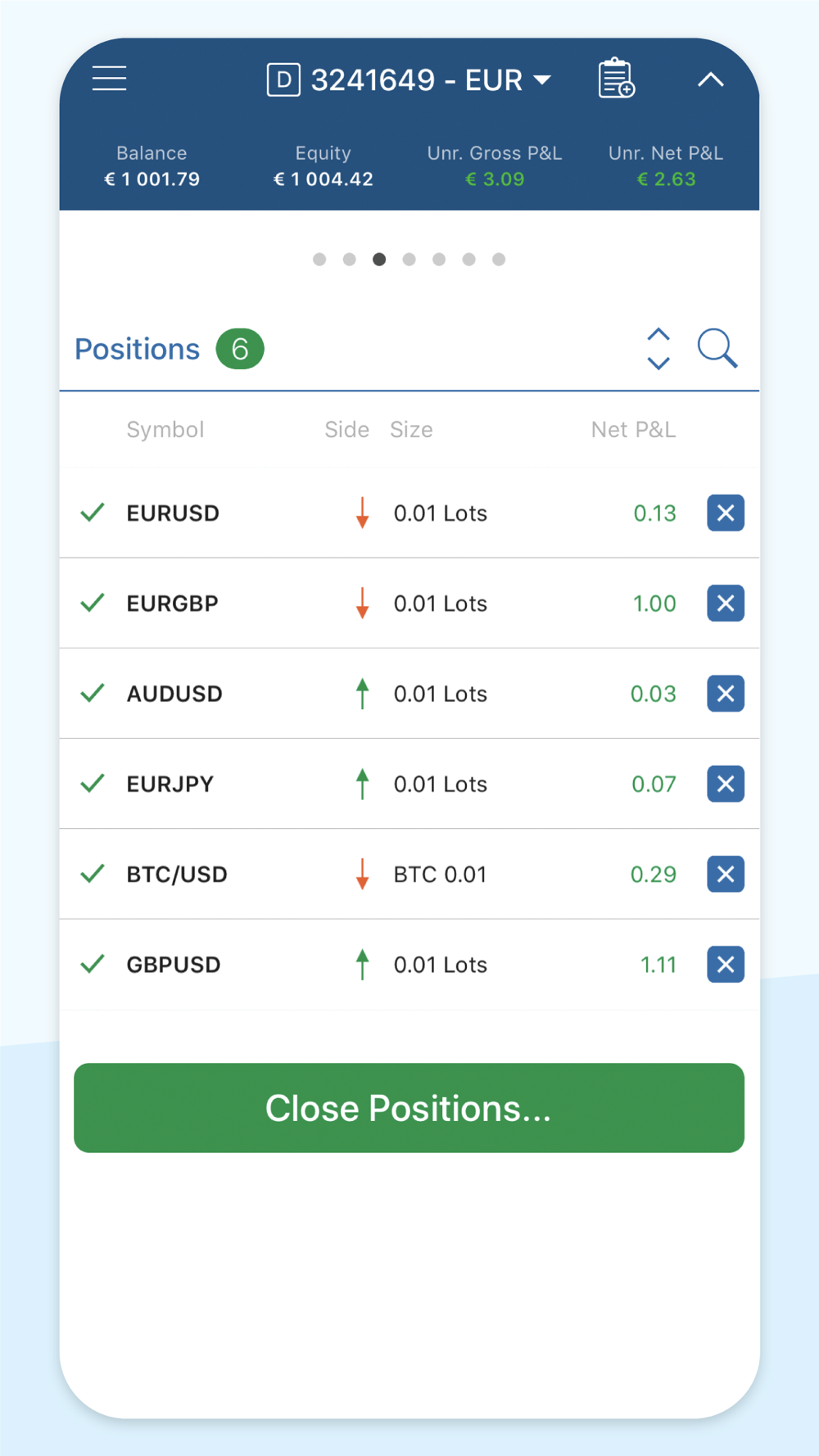Close the AUDUSD position with X
Image resolution: width=819 pixels, height=1456 pixels.
(726, 694)
